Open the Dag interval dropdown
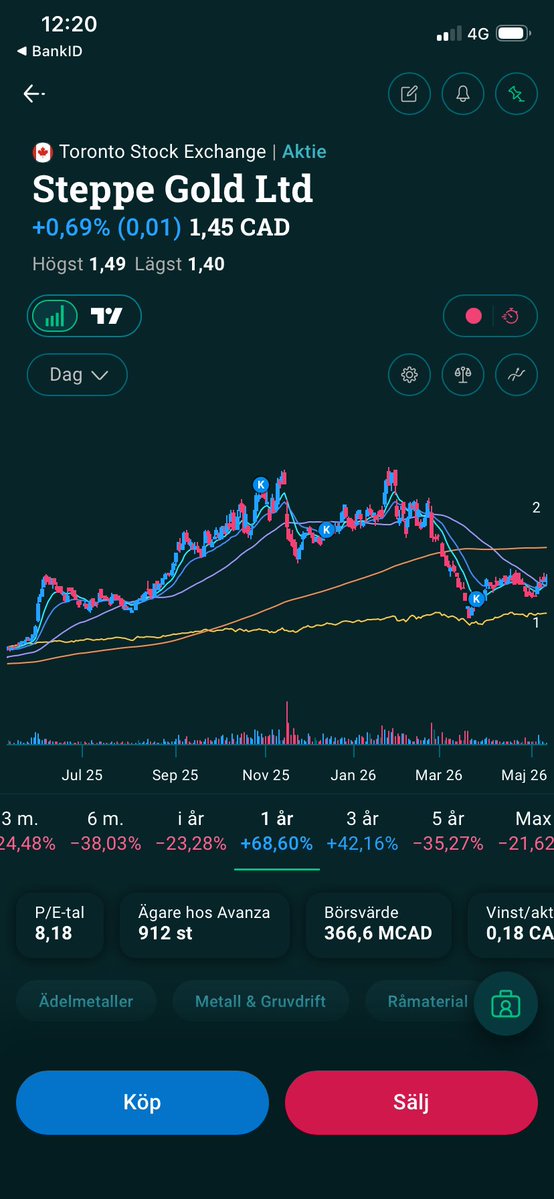554x1199 pixels. (x=77, y=375)
